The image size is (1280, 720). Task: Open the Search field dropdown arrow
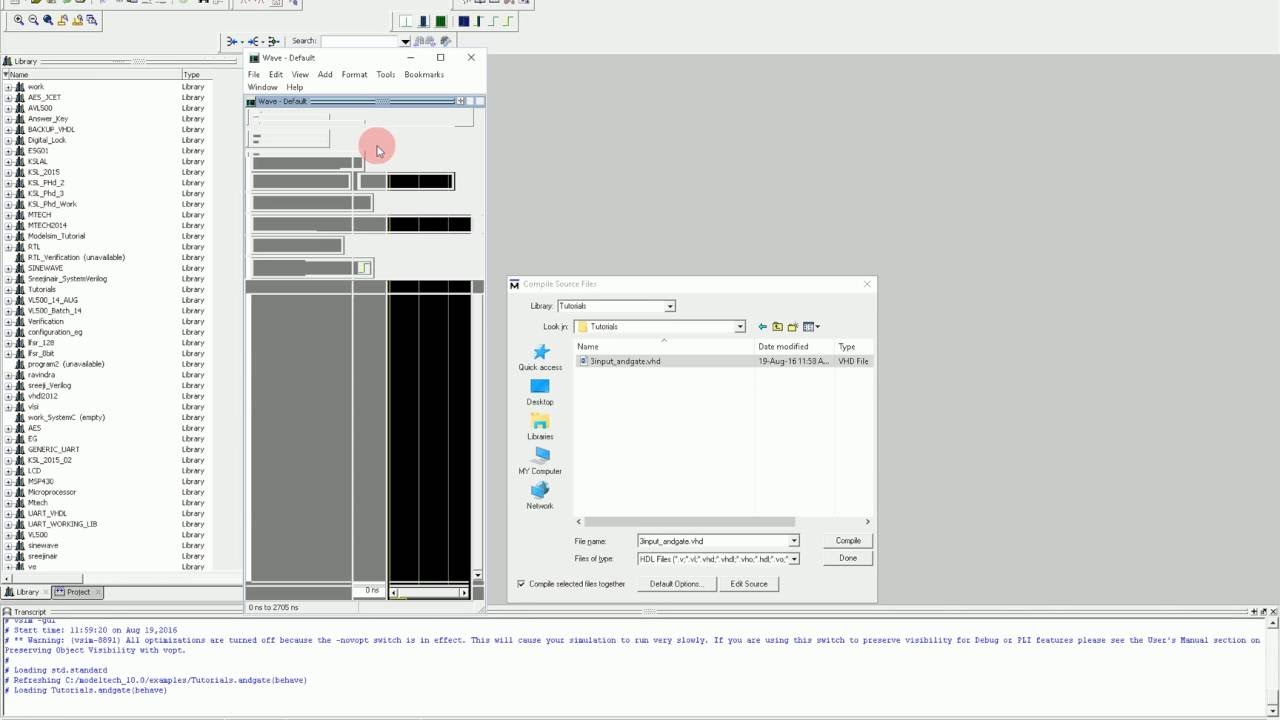pyautogui.click(x=405, y=41)
